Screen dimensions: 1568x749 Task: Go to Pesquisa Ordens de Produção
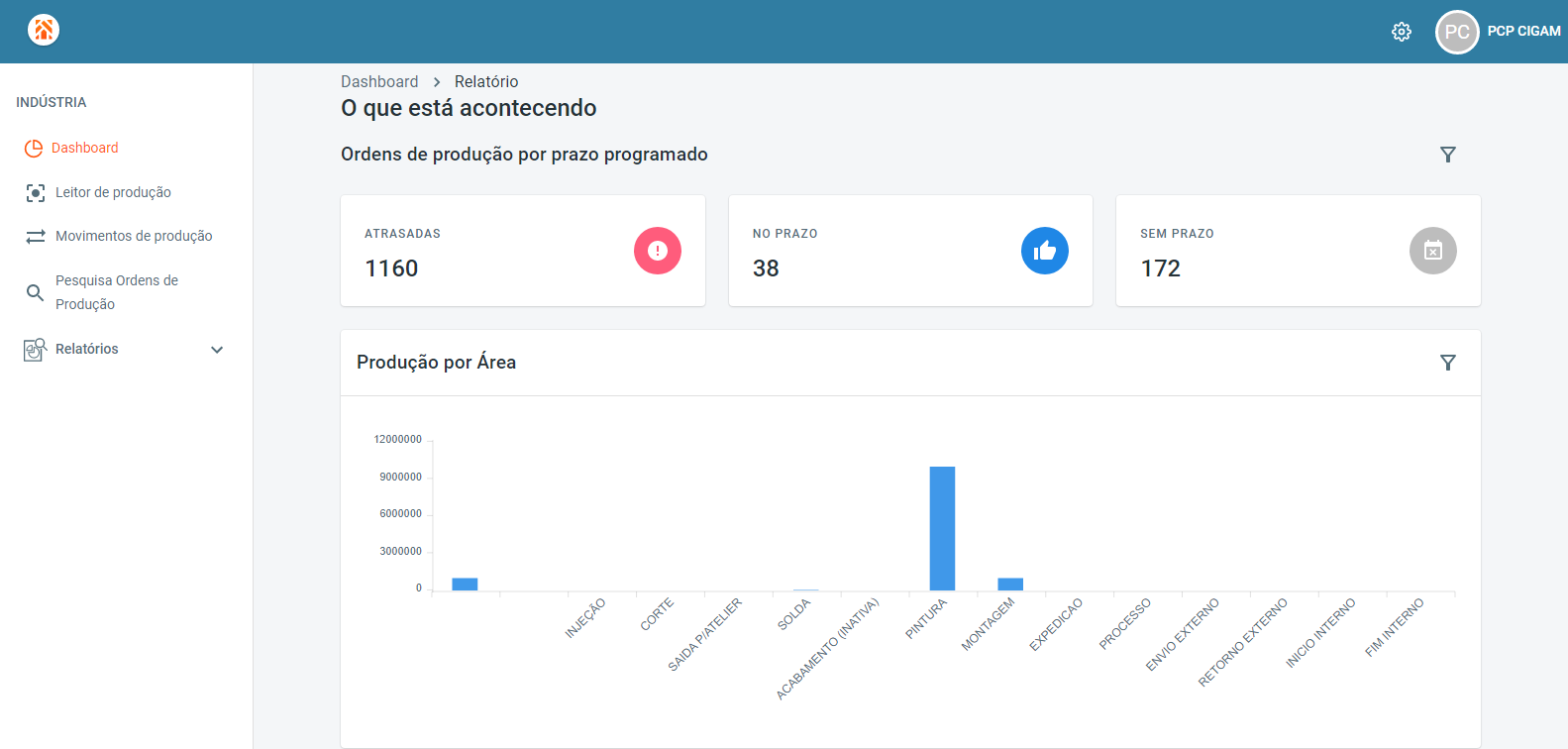click(x=117, y=292)
